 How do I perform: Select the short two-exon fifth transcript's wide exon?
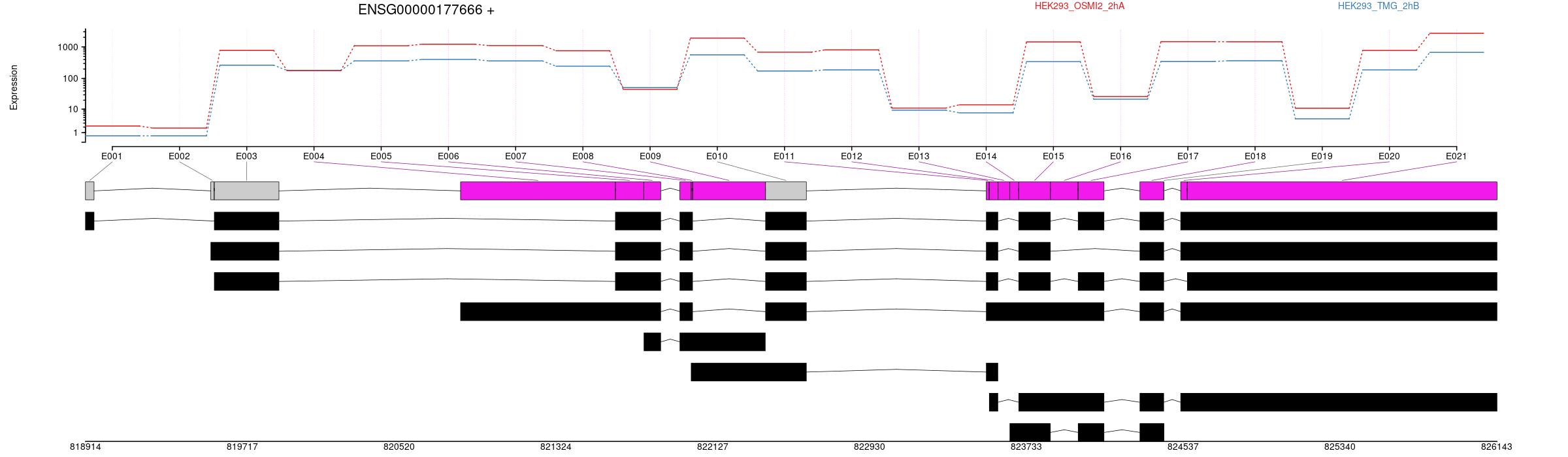pos(722,341)
